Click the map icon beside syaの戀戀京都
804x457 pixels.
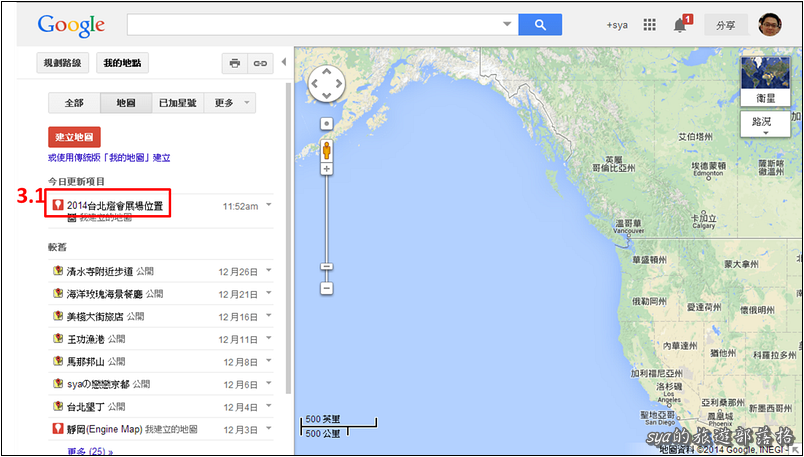click(x=58, y=383)
